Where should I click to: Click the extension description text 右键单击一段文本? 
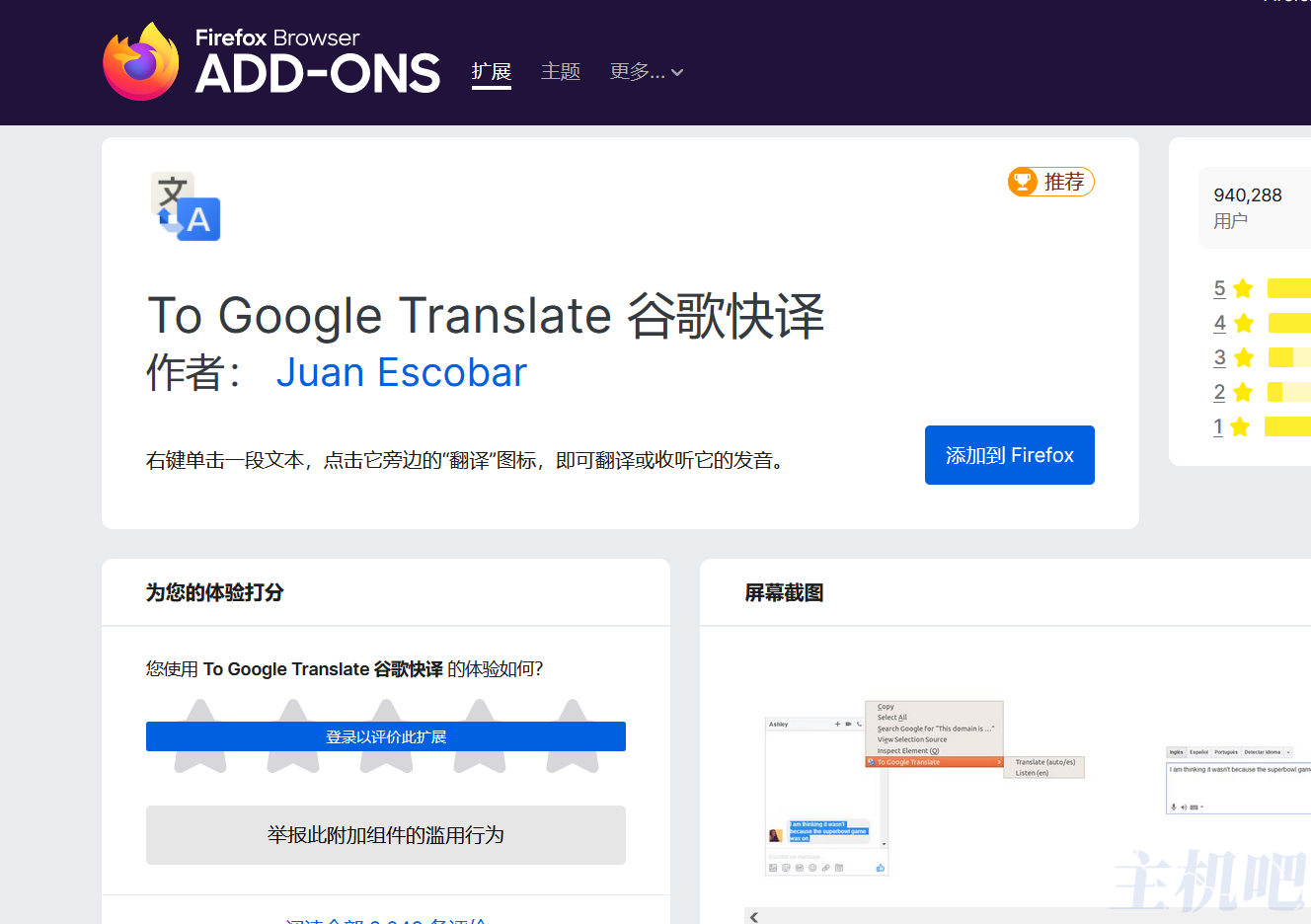465,460
